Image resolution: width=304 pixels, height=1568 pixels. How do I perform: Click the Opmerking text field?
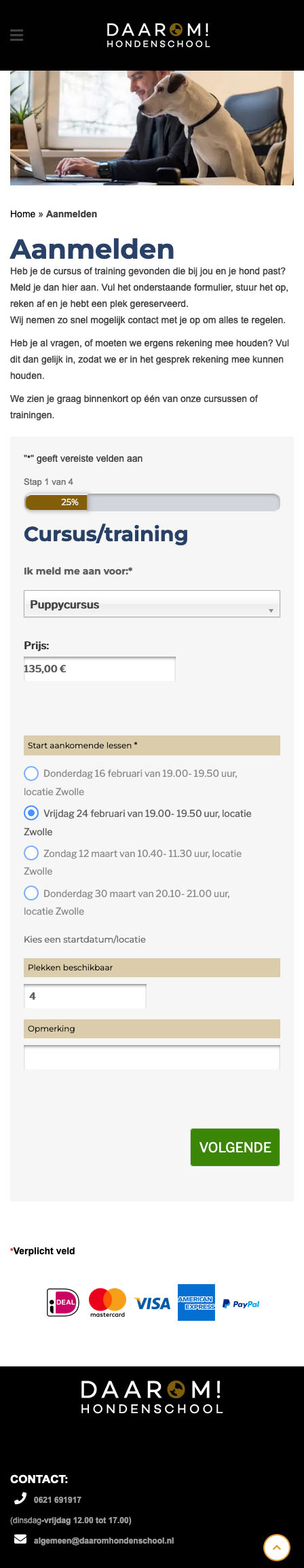[152, 1057]
